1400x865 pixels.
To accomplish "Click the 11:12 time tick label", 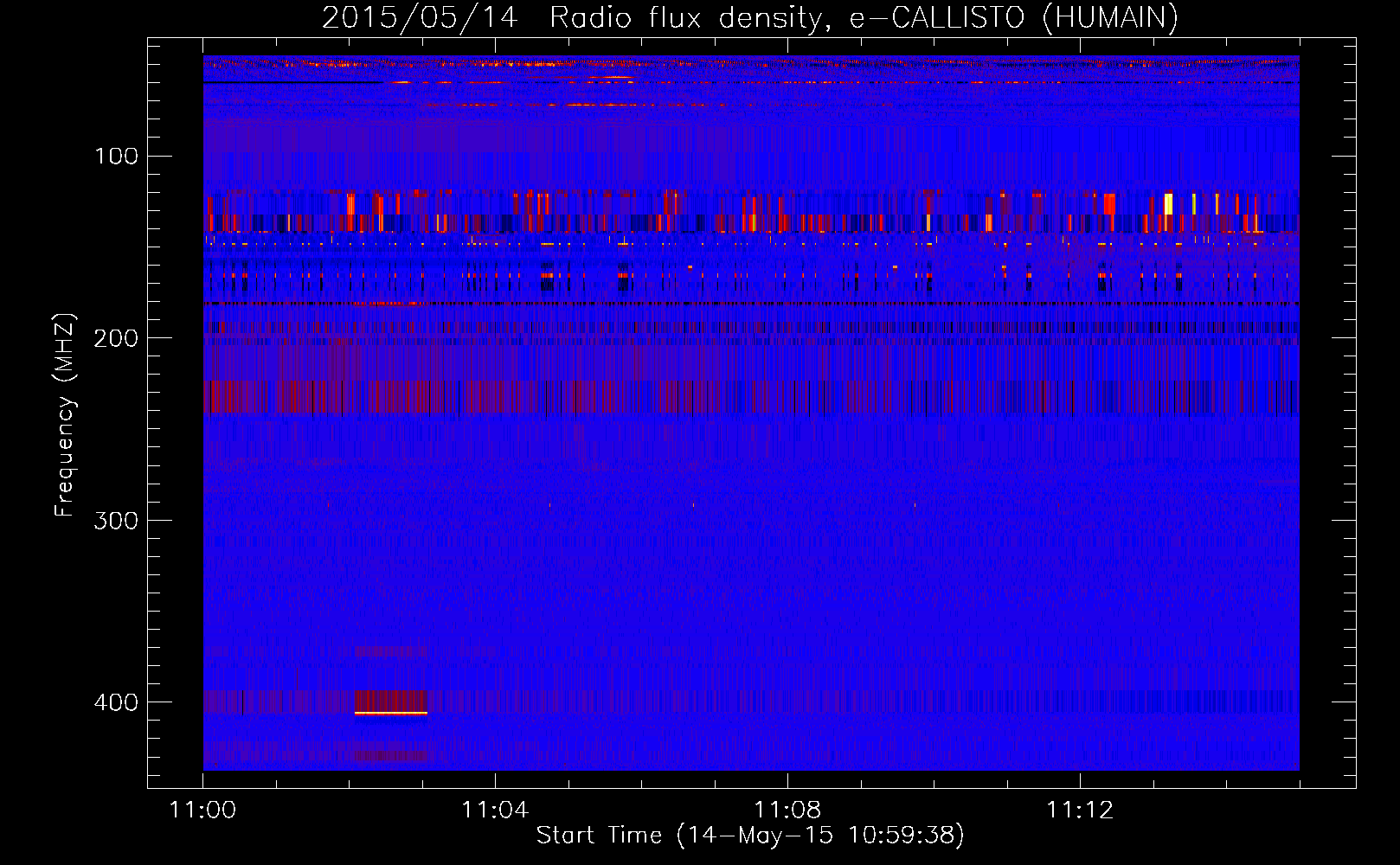I will pos(1080,810).
